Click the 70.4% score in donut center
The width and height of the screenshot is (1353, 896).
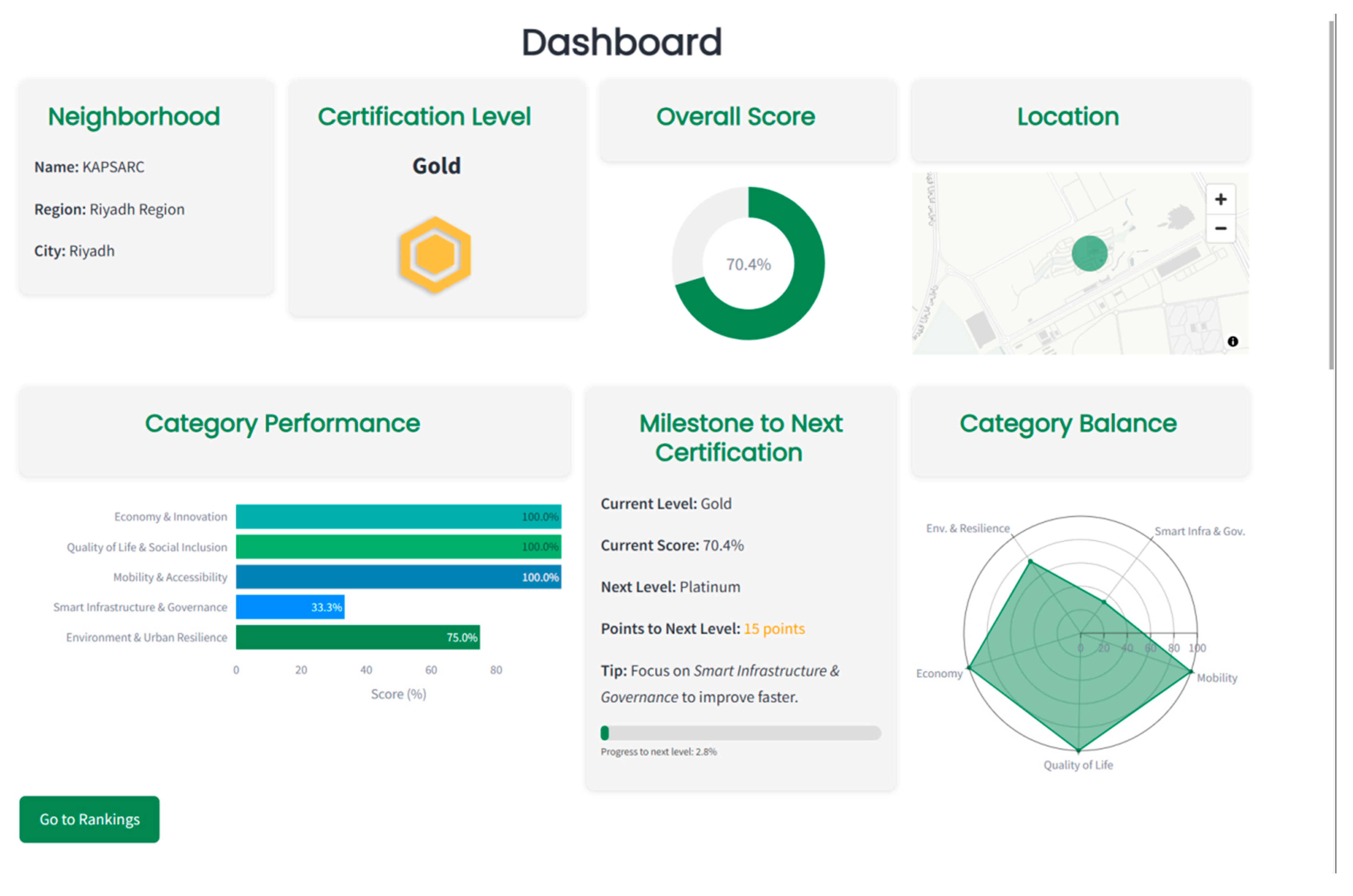point(748,264)
